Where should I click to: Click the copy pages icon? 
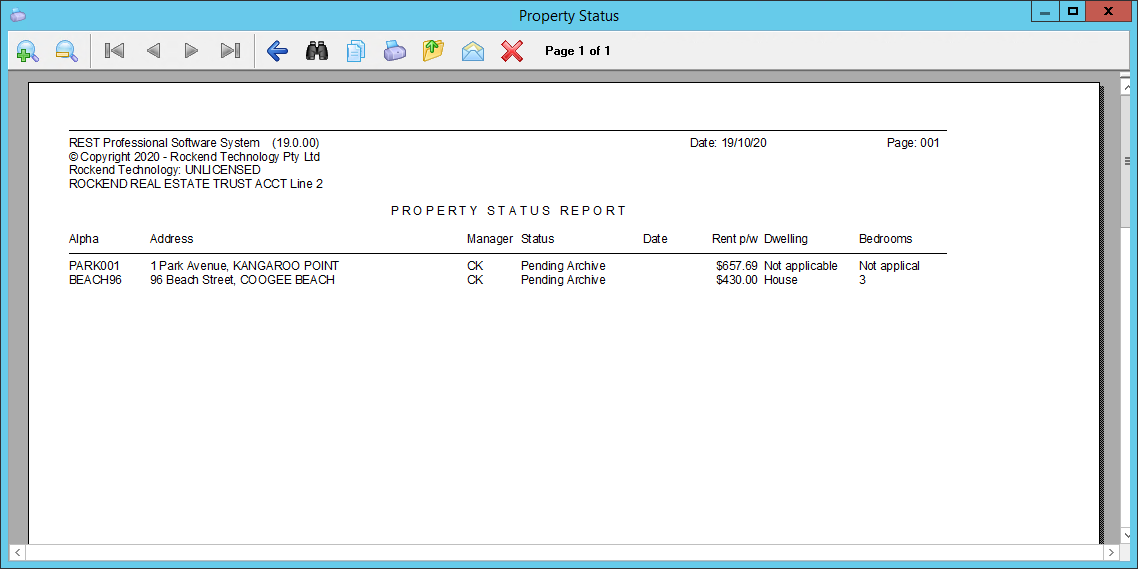(356, 51)
